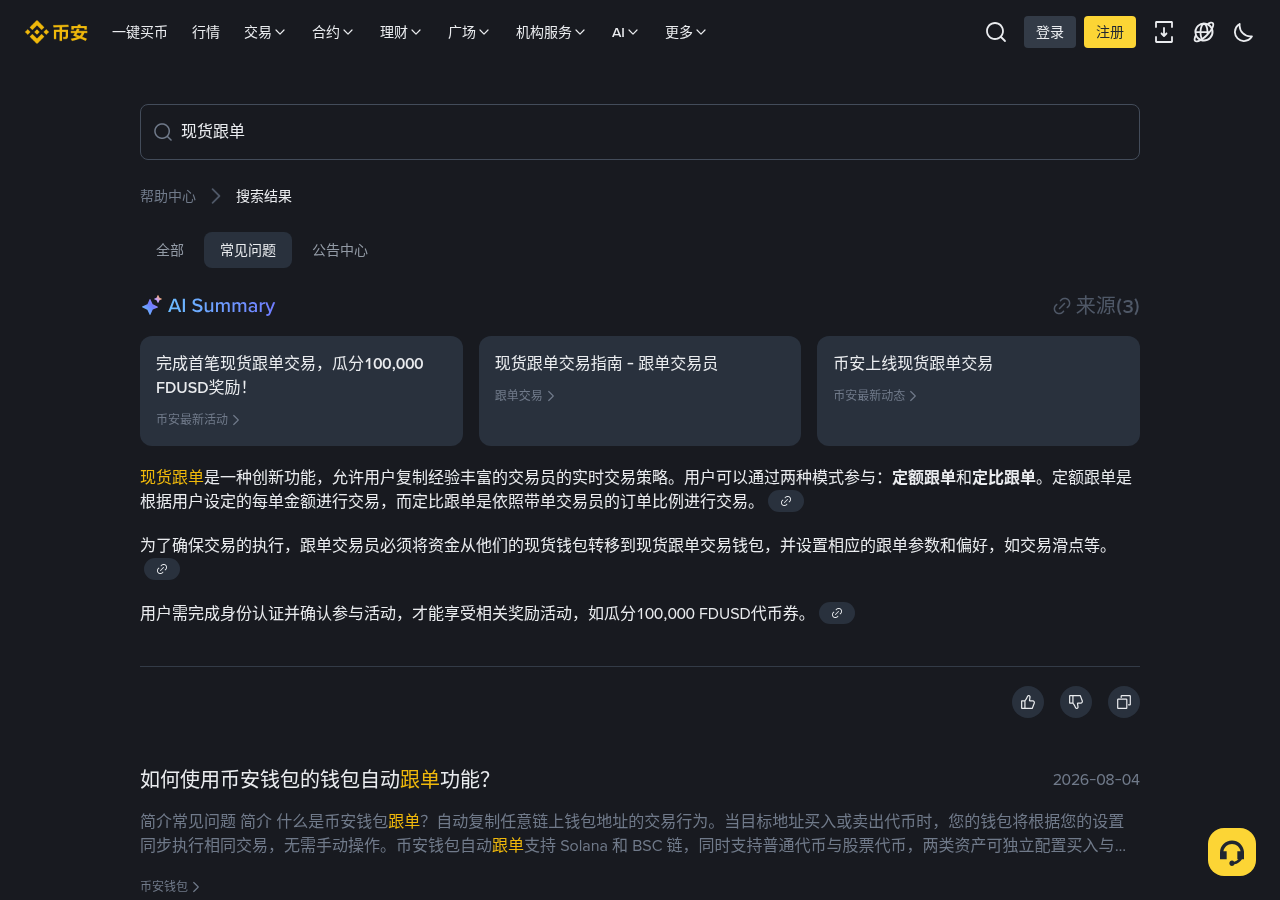1280x900 pixels.
Task: Switch to the 全部 tab
Action: pyautogui.click(x=170, y=250)
